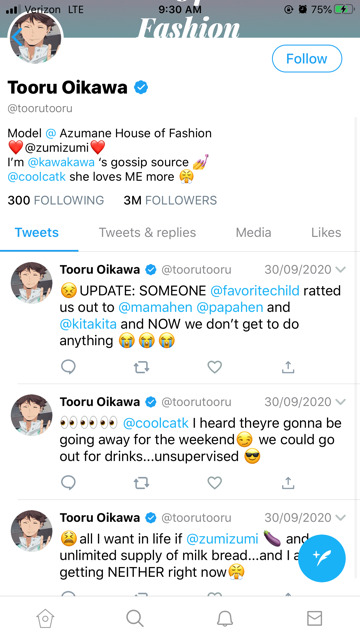Open Notifications bell in bottom bar
The height and width of the screenshot is (640, 360).
tap(224, 619)
